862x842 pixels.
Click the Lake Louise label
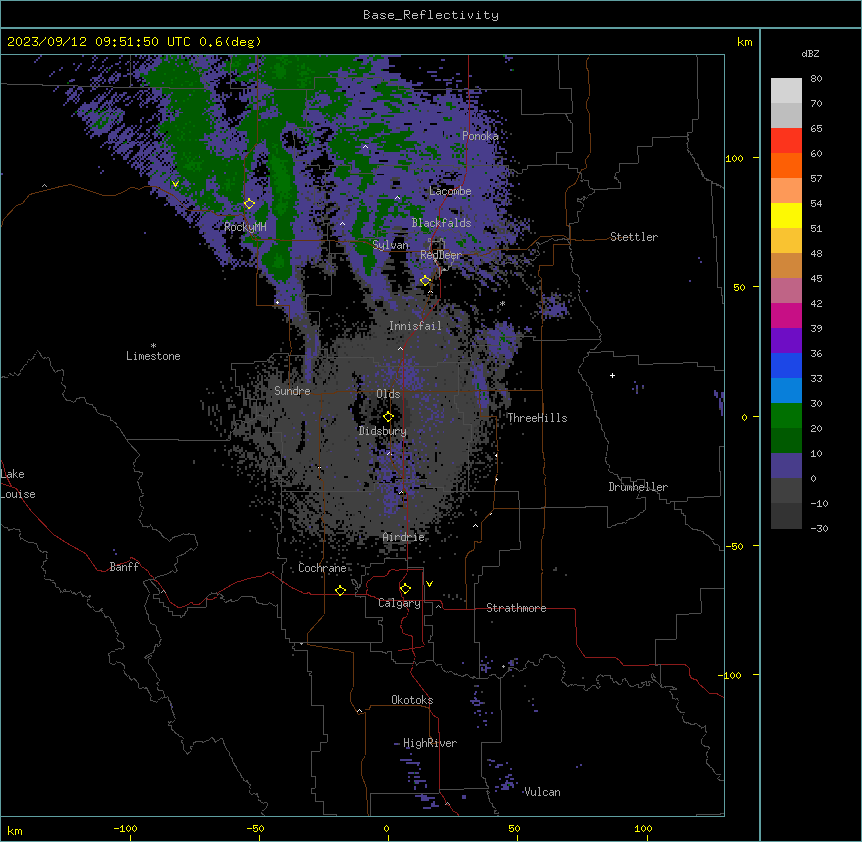click(18, 484)
